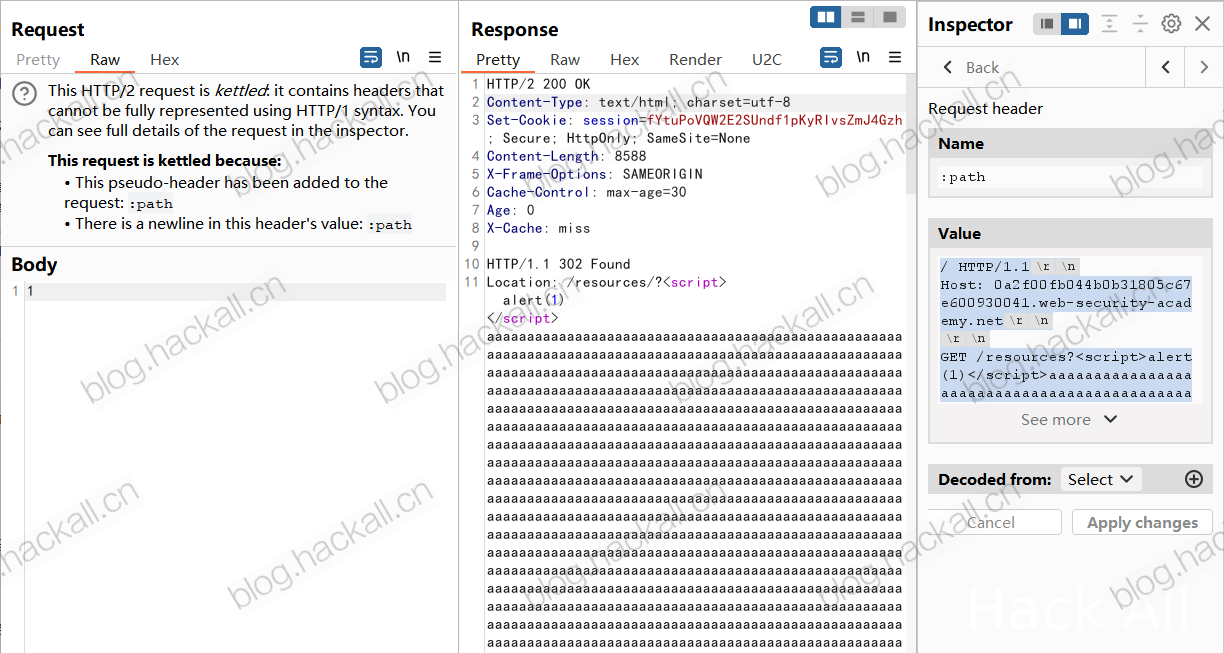Toggle non-printable \n characters in Request panel

403,58
